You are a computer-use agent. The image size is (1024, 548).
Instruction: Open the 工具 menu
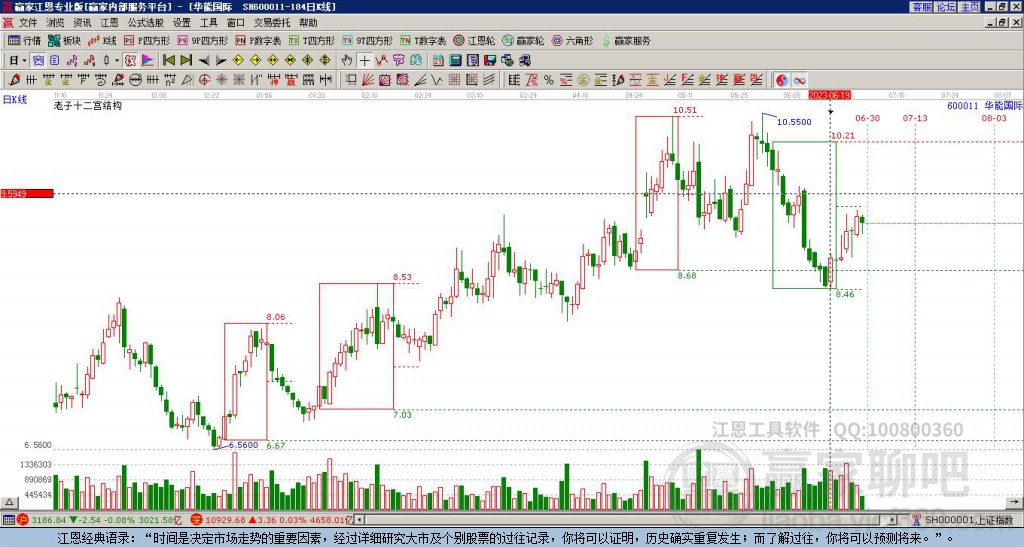(x=208, y=23)
